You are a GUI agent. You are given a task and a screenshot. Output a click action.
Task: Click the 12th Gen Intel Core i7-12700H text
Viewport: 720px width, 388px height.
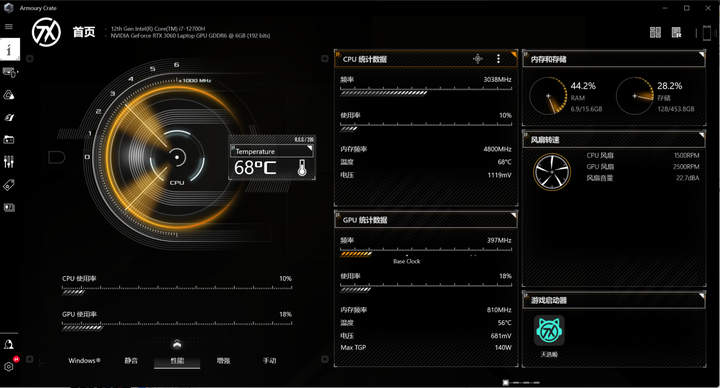click(x=158, y=28)
